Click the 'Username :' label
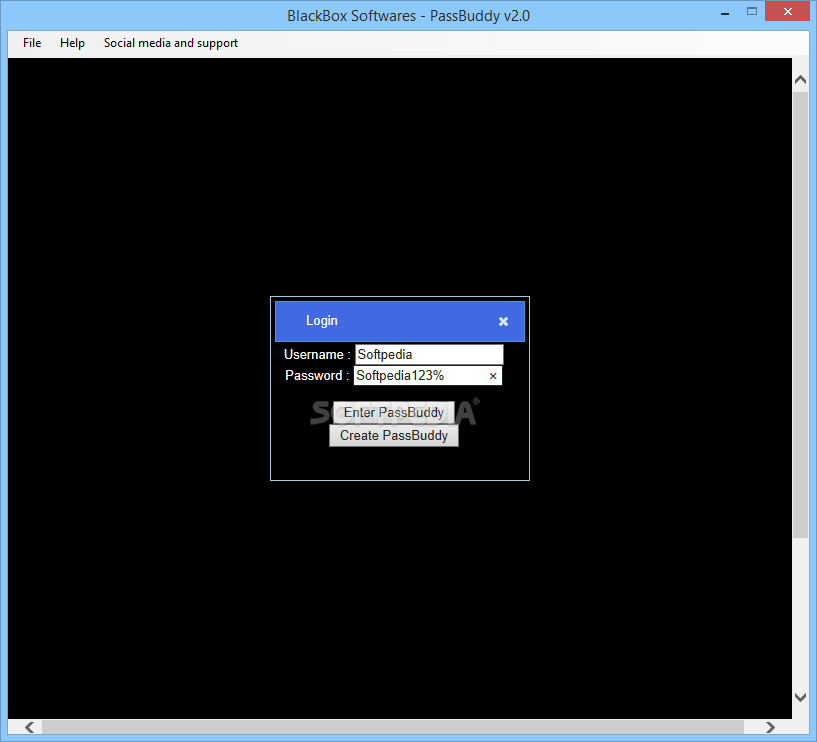Image resolution: width=817 pixels, height=742 pixels. point(317,354)
